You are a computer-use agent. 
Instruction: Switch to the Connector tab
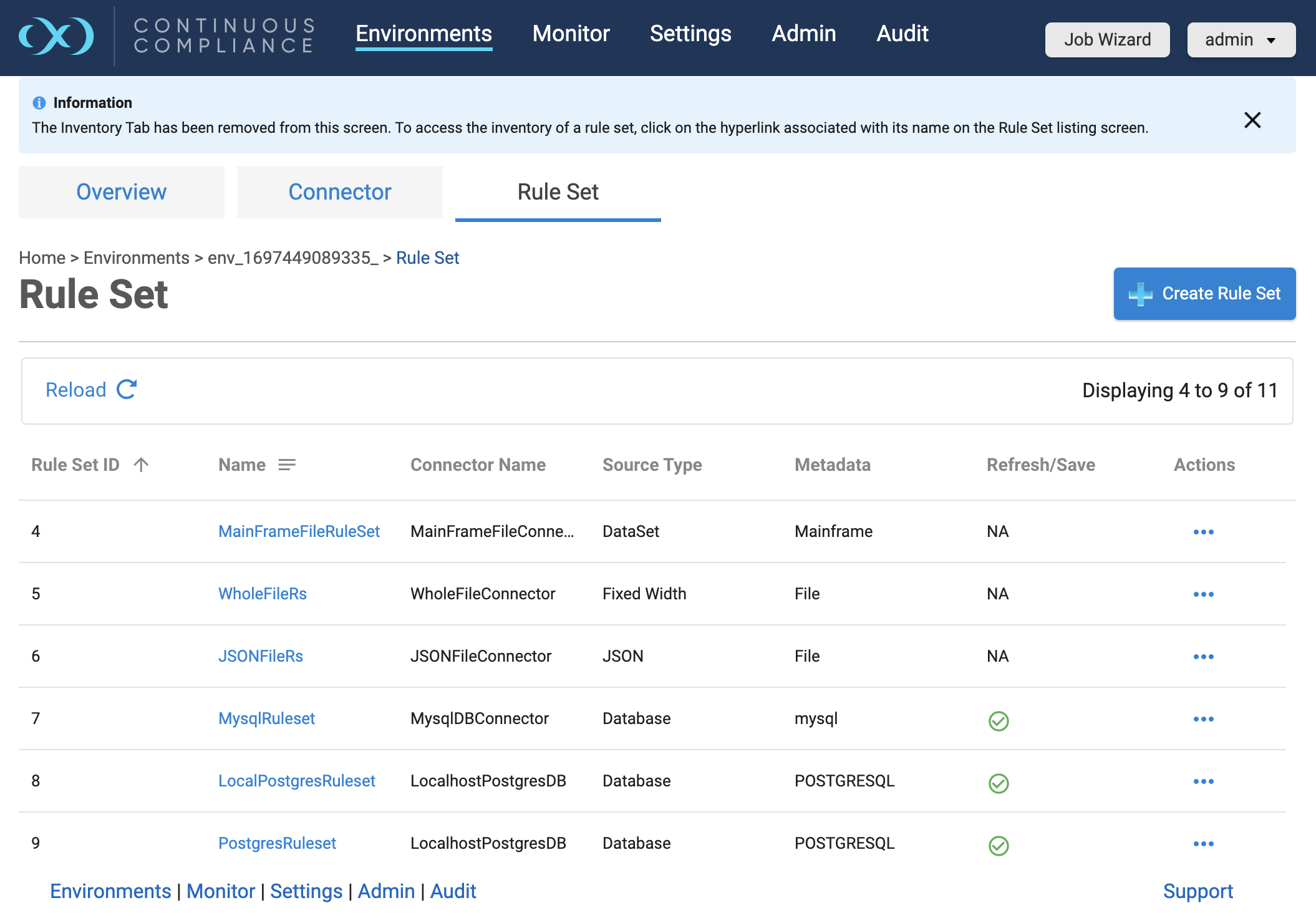[340, 192]
